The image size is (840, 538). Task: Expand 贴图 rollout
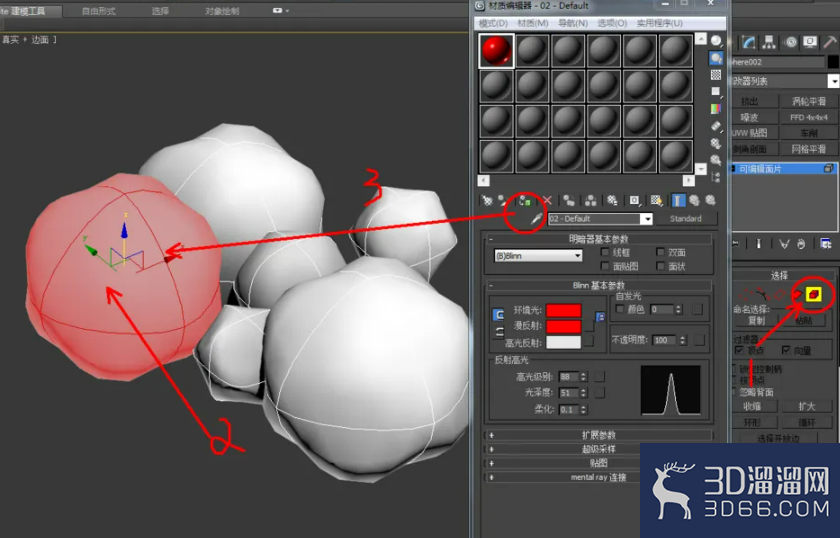[x=599, y=463]
